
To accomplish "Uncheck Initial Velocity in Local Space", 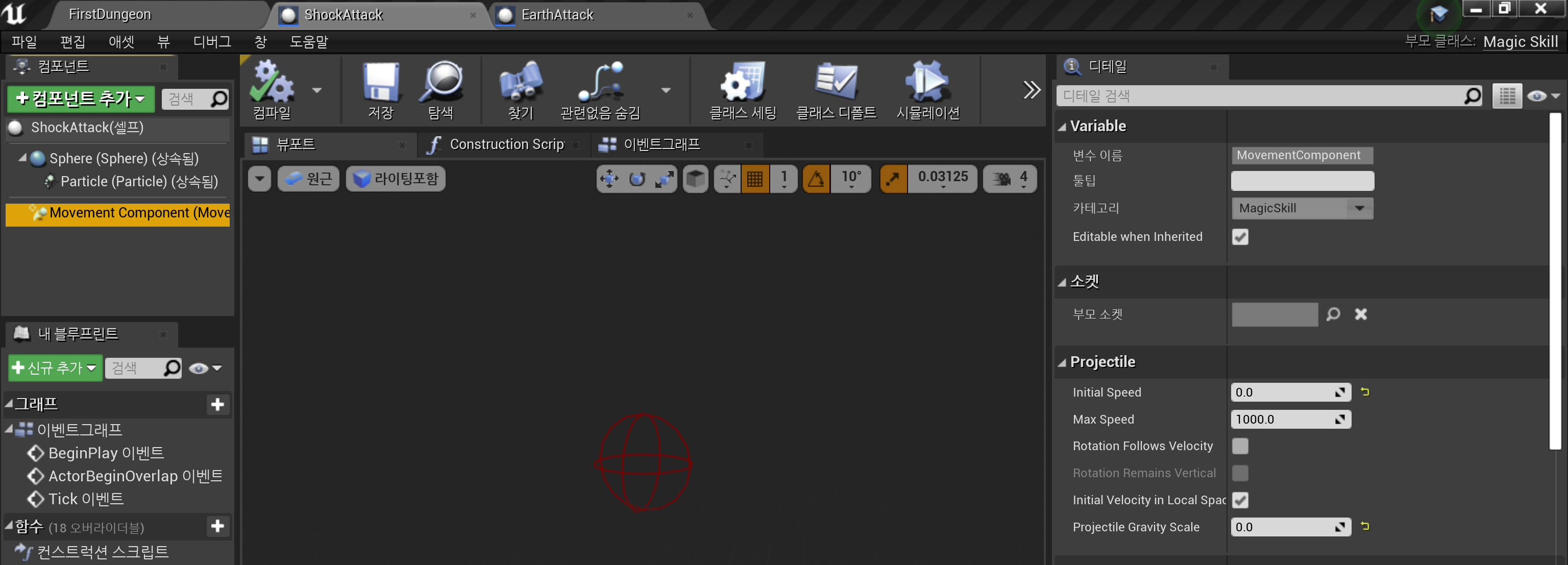I will [1240, 500].
